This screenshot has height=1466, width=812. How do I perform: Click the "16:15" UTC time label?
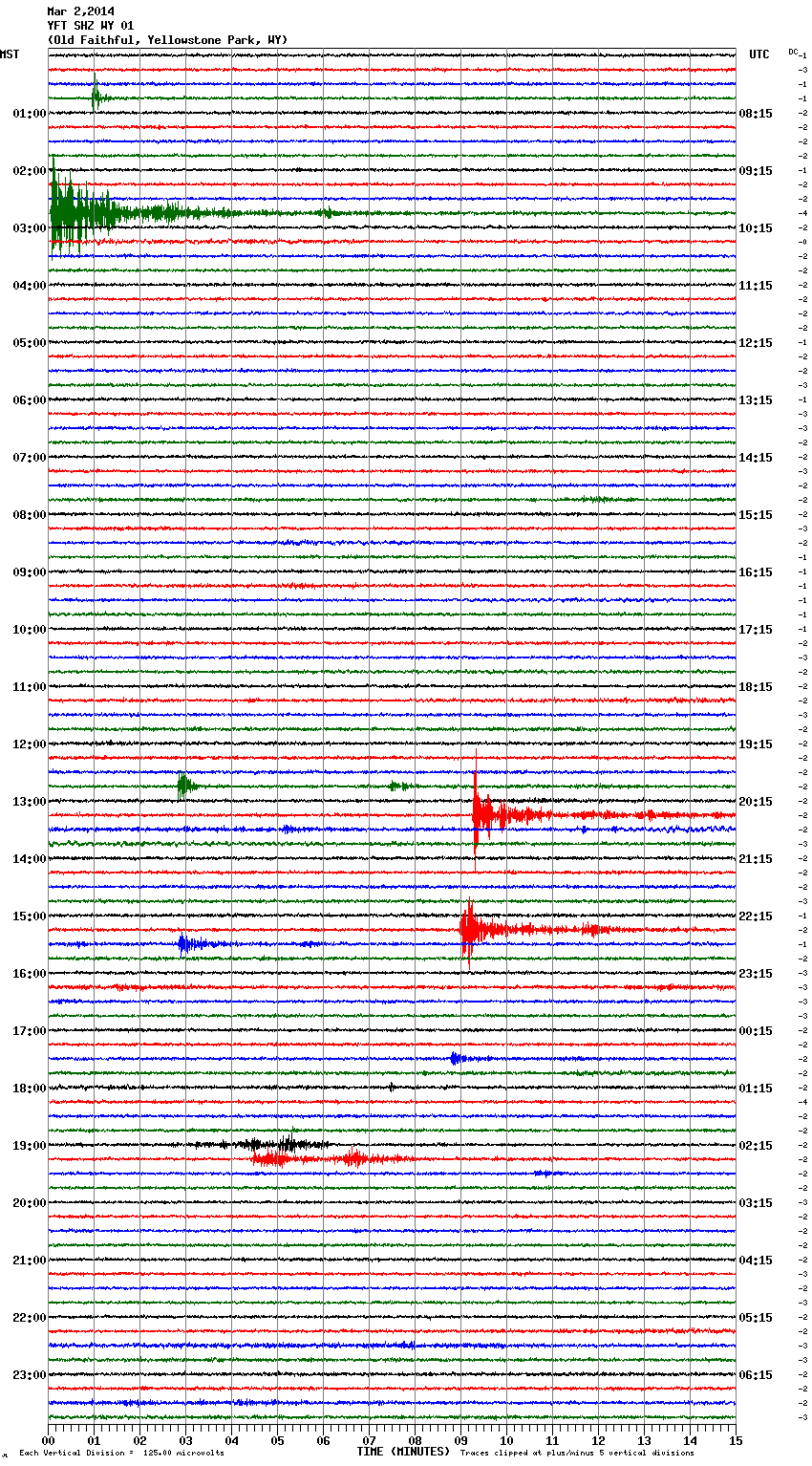[756, 572]
